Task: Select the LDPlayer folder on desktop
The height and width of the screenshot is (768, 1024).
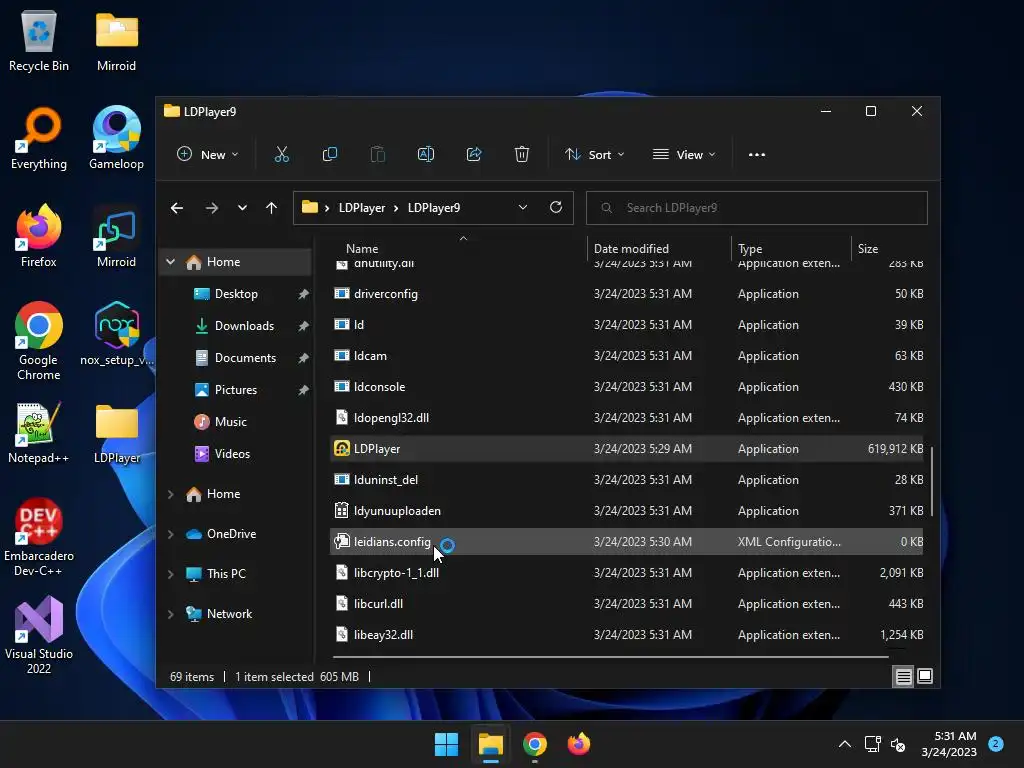Action: point(116,434)
